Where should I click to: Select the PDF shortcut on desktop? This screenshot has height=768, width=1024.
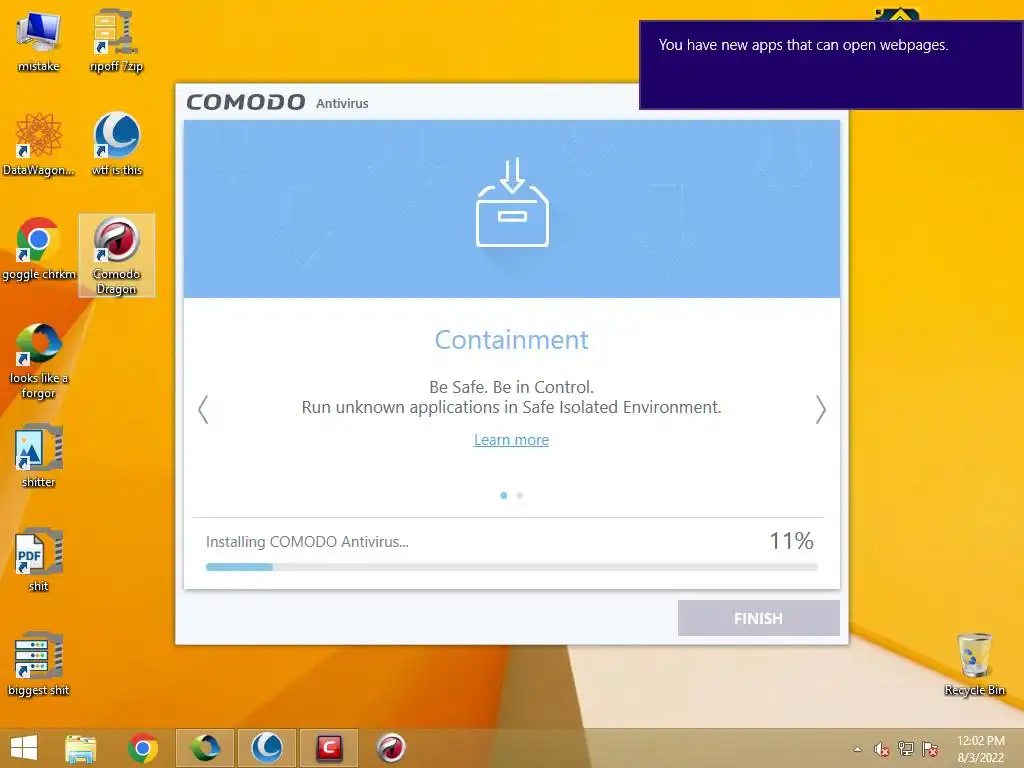pos(39,560)
